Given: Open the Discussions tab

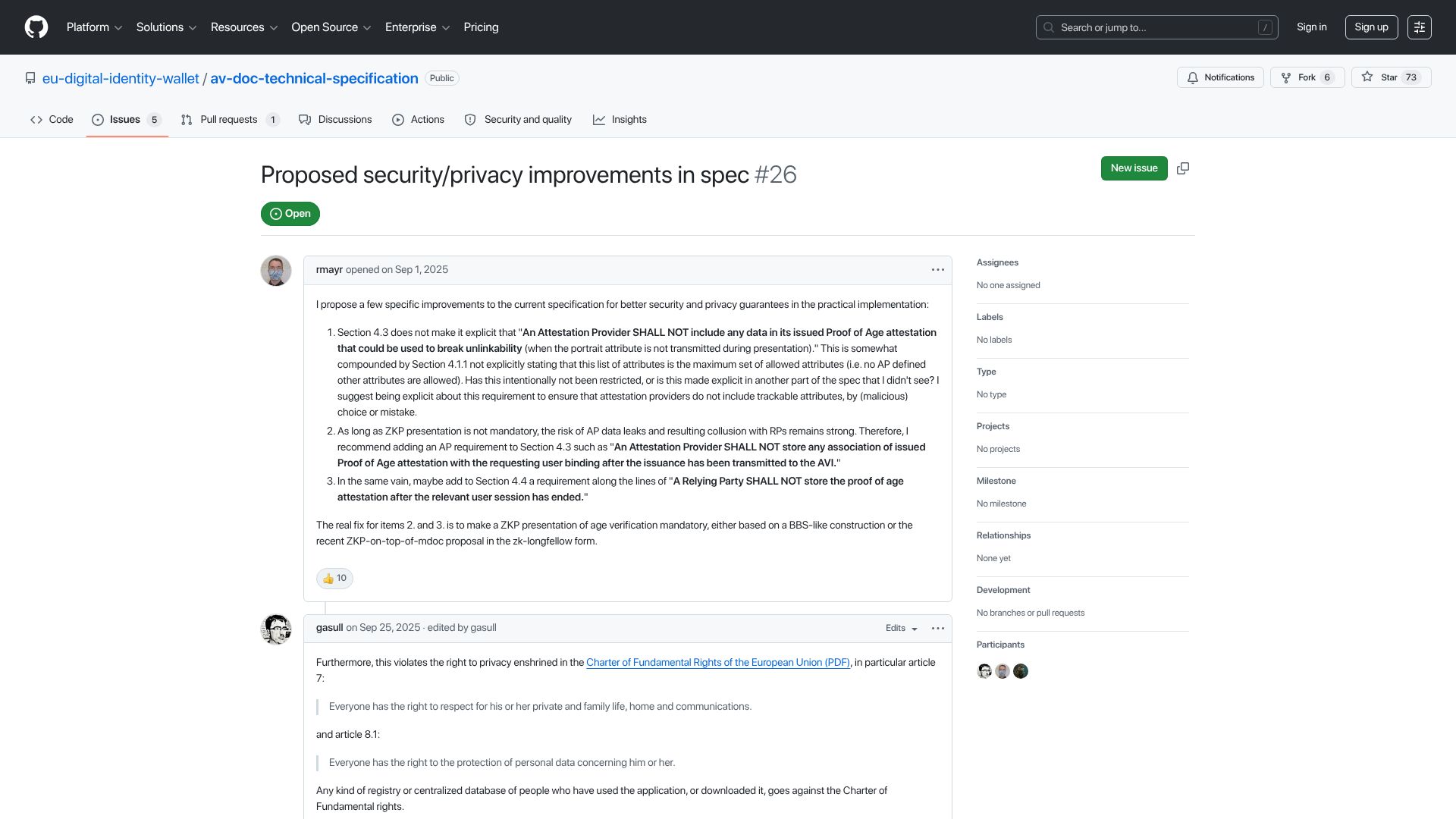Looking at the screenshot, I should [335, 120].
